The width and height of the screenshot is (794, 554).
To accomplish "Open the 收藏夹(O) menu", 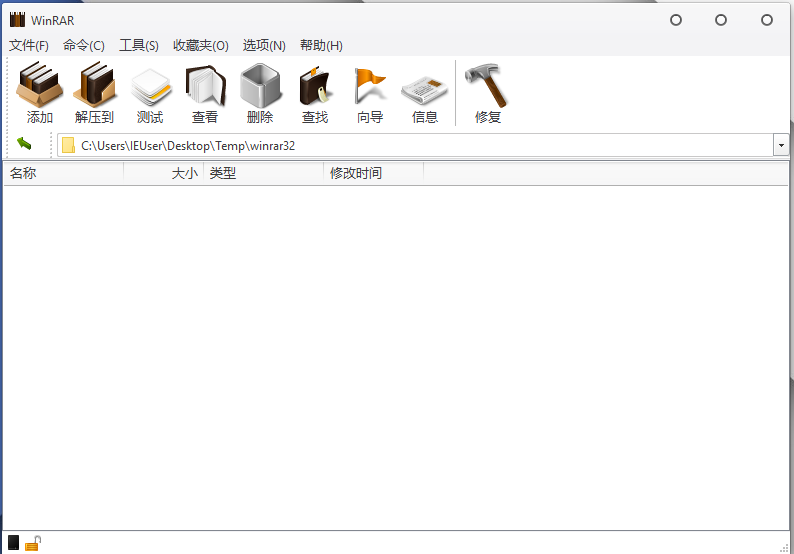I will coord(201,46).
